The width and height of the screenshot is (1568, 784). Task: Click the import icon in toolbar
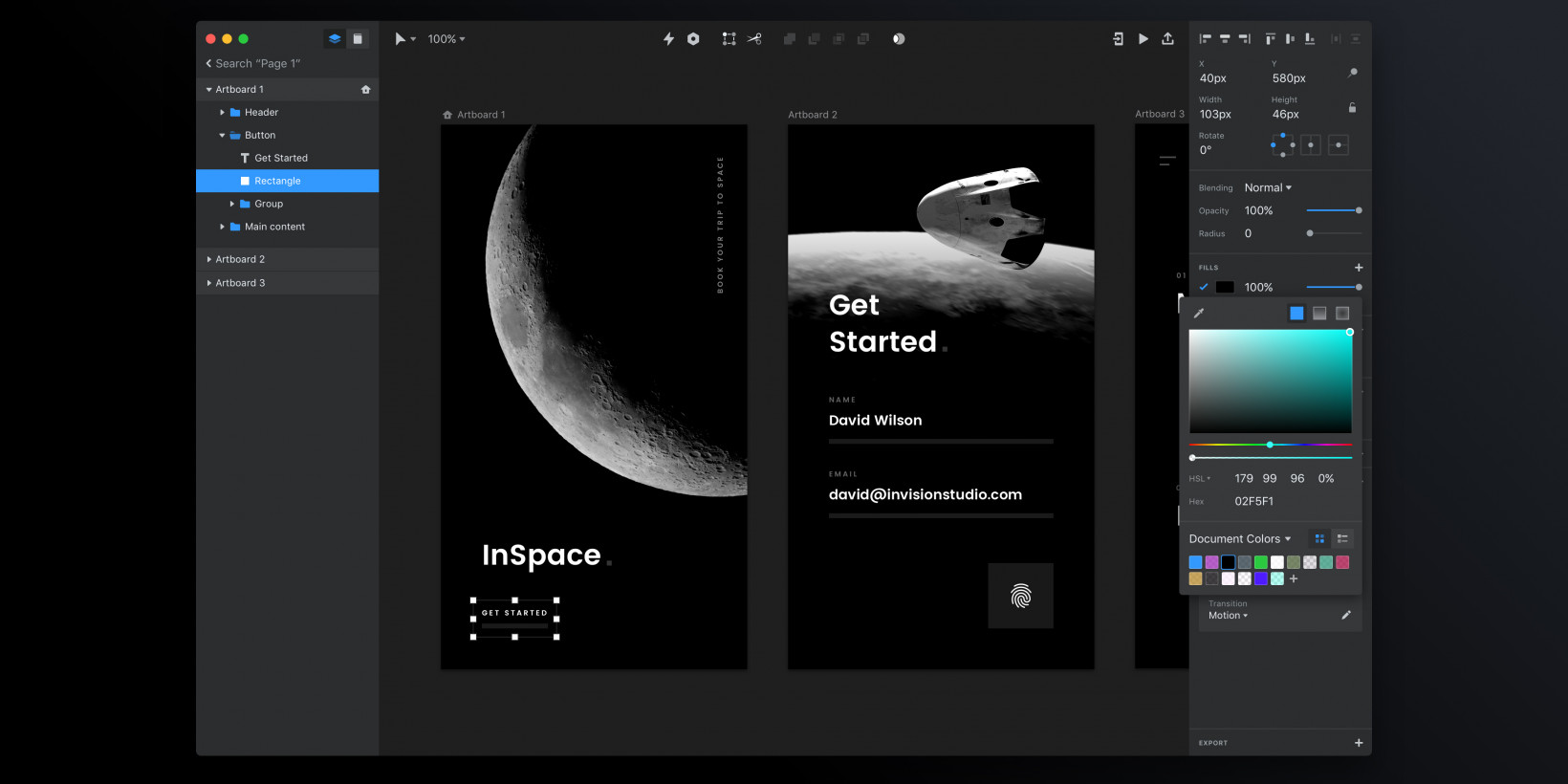[1119, 39]
